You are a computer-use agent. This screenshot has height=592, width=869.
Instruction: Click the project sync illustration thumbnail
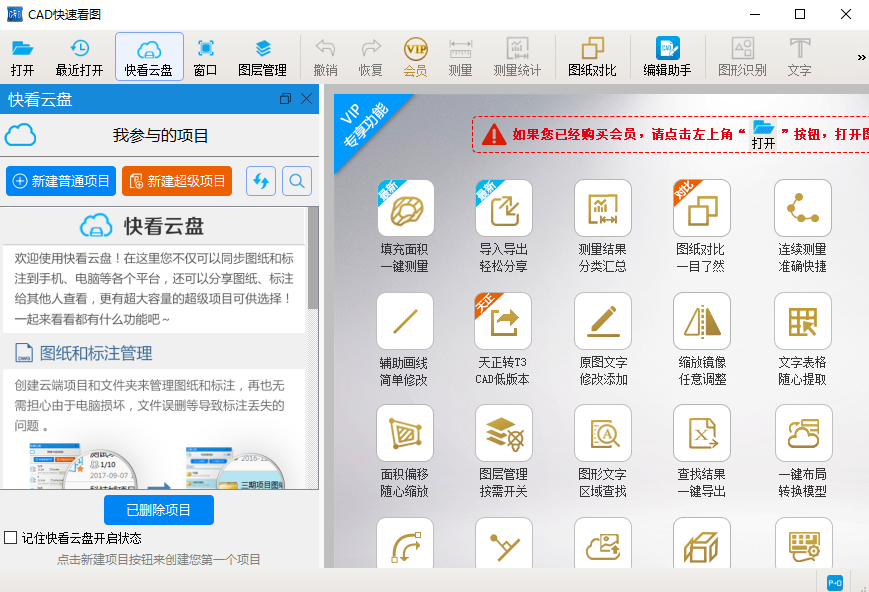pyautogui.click(x=157, y=466)
